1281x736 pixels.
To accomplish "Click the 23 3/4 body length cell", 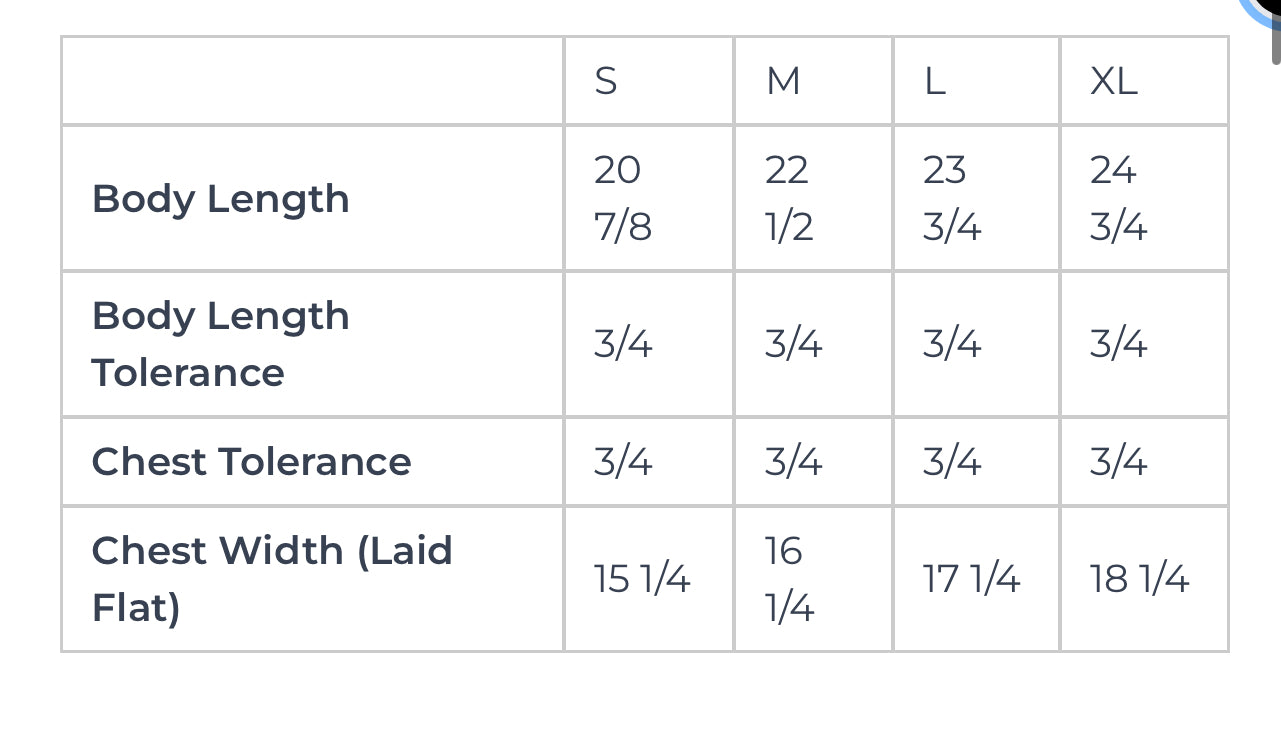I will (951, 198).
